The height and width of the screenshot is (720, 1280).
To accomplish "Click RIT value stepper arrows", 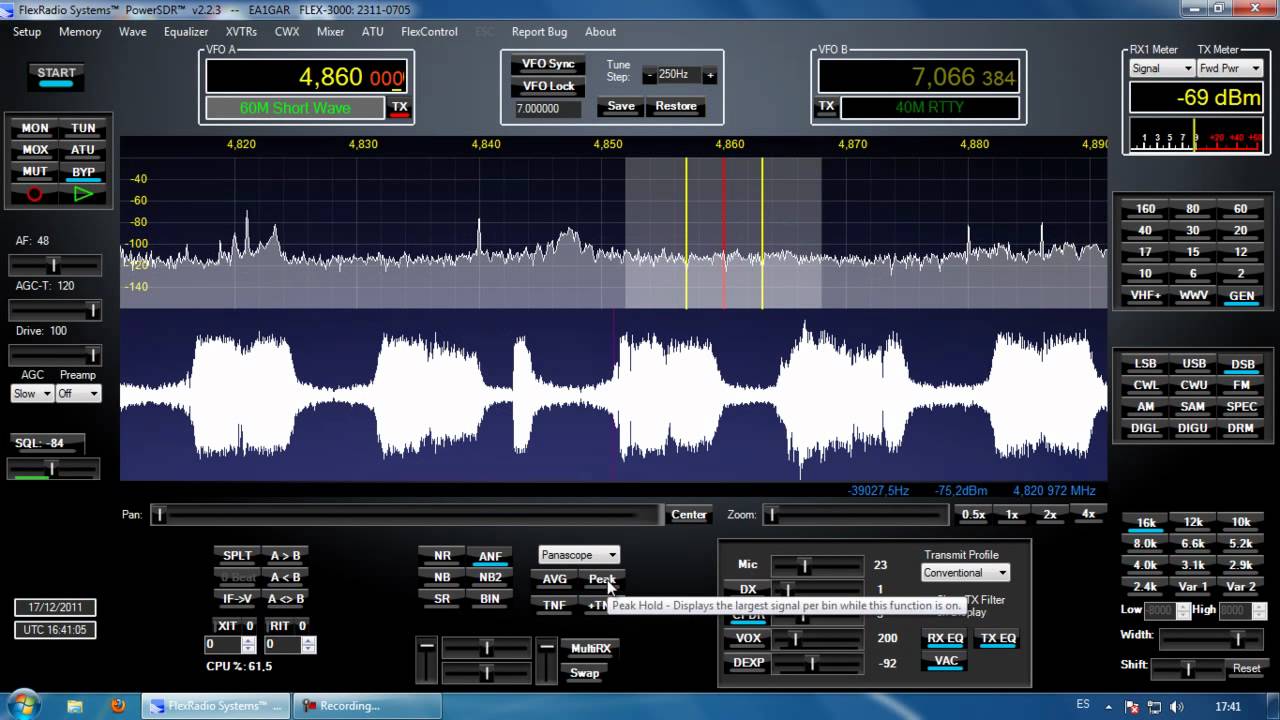I will (x=310, y=645).
